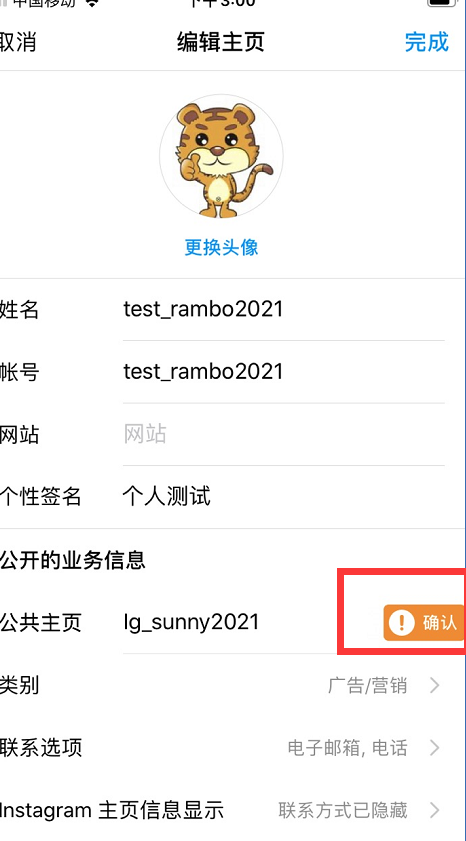
Task: Tap the empty 网站 website field
Action: coord(284,434)
